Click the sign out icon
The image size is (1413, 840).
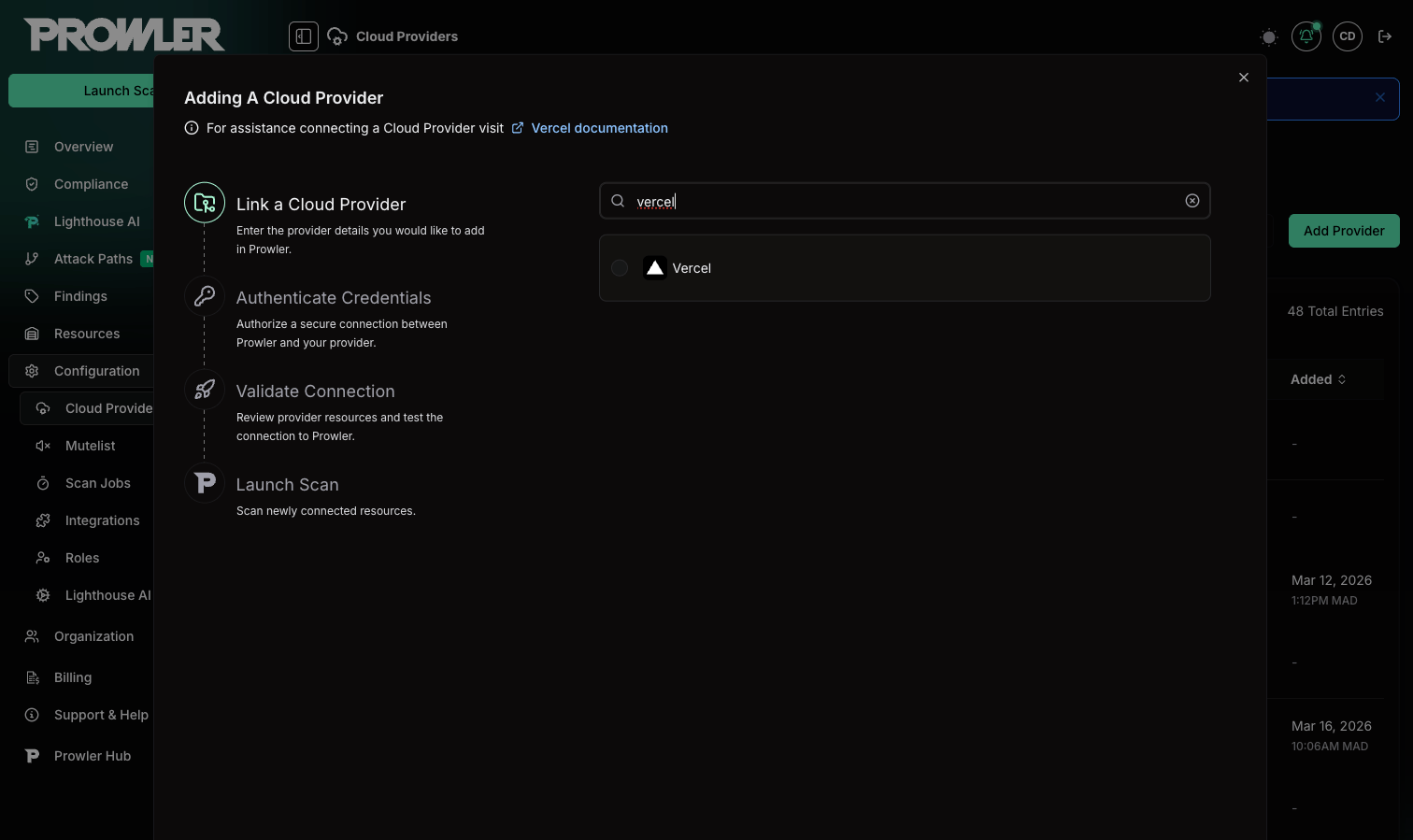pos(1386,36)
